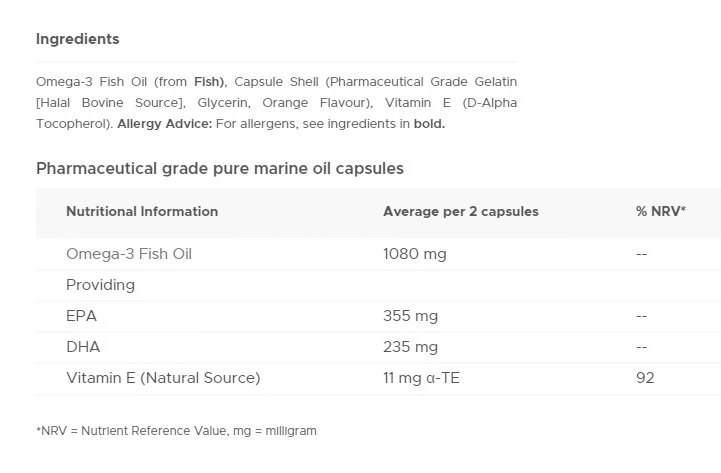Click the Average per 2 capsules header
This screenshot has width=721, height=473.
coord(460,211)
